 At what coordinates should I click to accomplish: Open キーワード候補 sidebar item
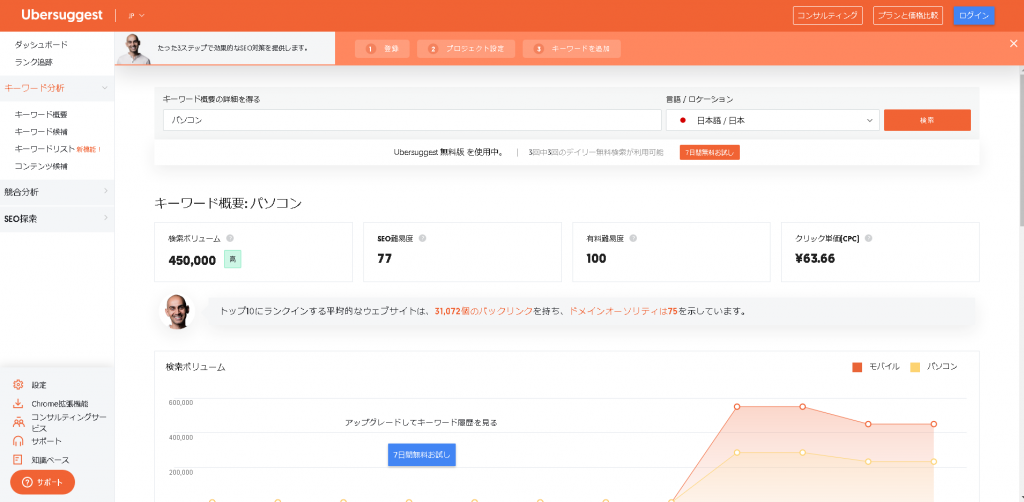click(x=40, y=131)
